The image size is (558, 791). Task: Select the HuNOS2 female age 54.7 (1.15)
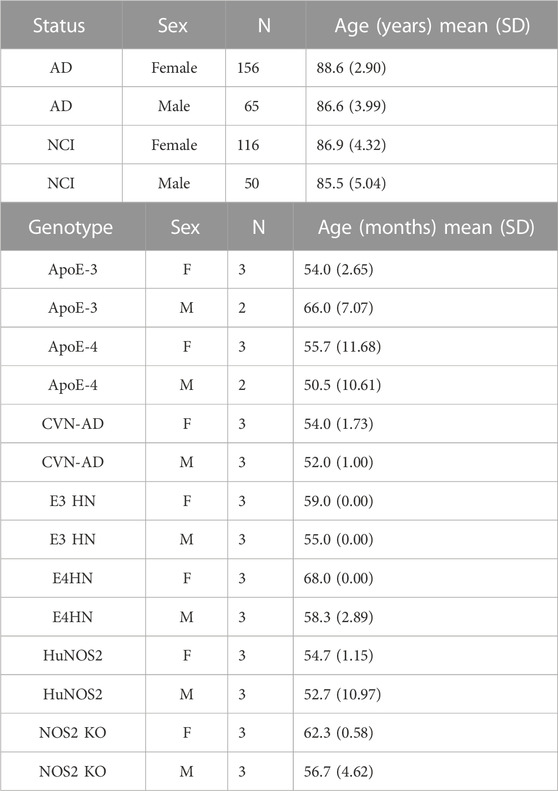(339, 655)
